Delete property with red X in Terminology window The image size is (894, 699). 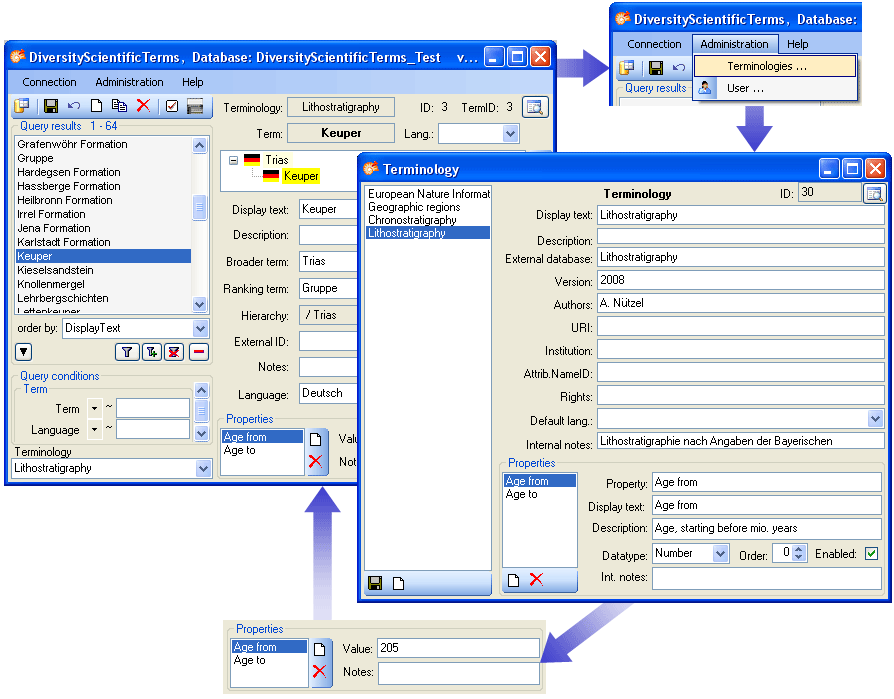536,580
